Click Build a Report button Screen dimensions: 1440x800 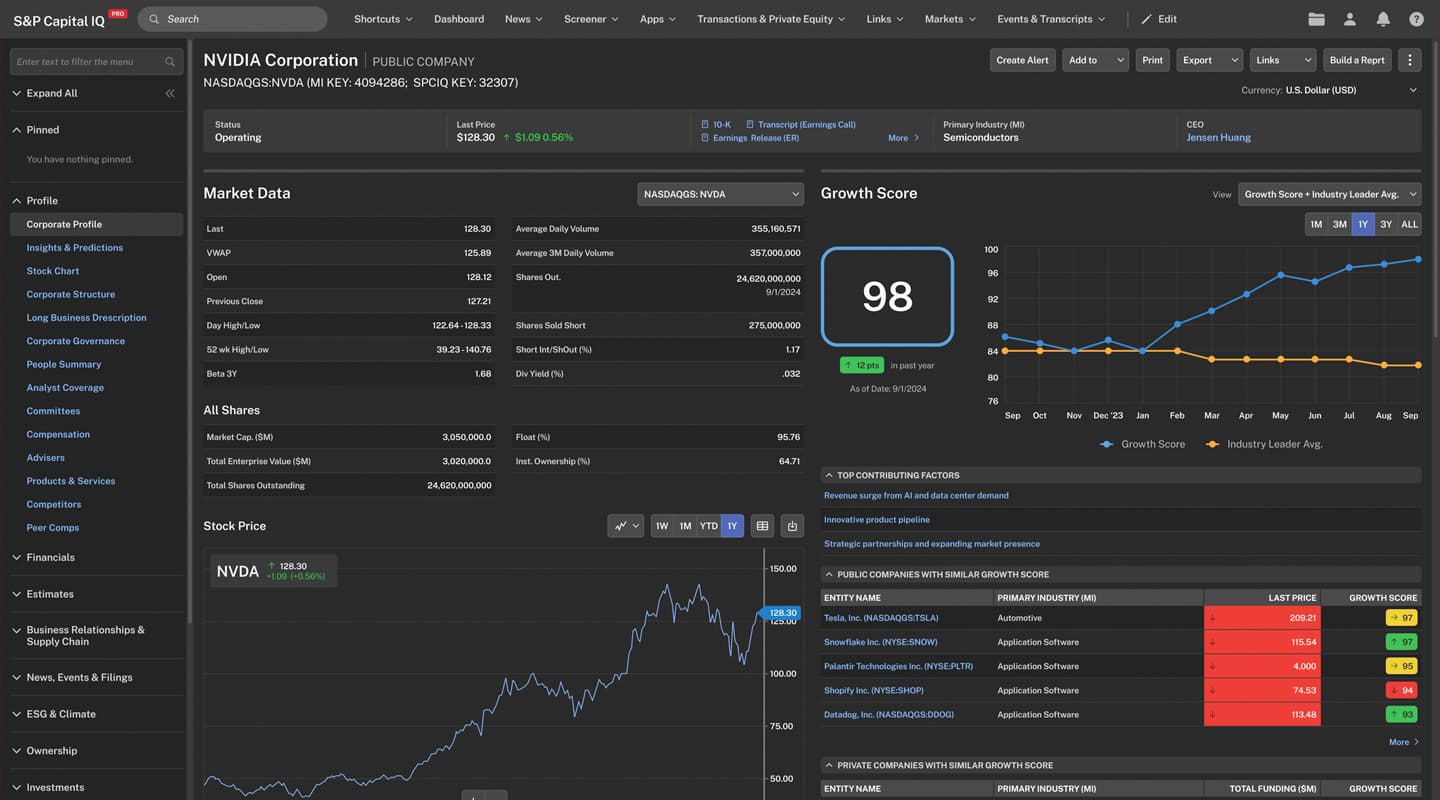click(x=1357, y=60)
